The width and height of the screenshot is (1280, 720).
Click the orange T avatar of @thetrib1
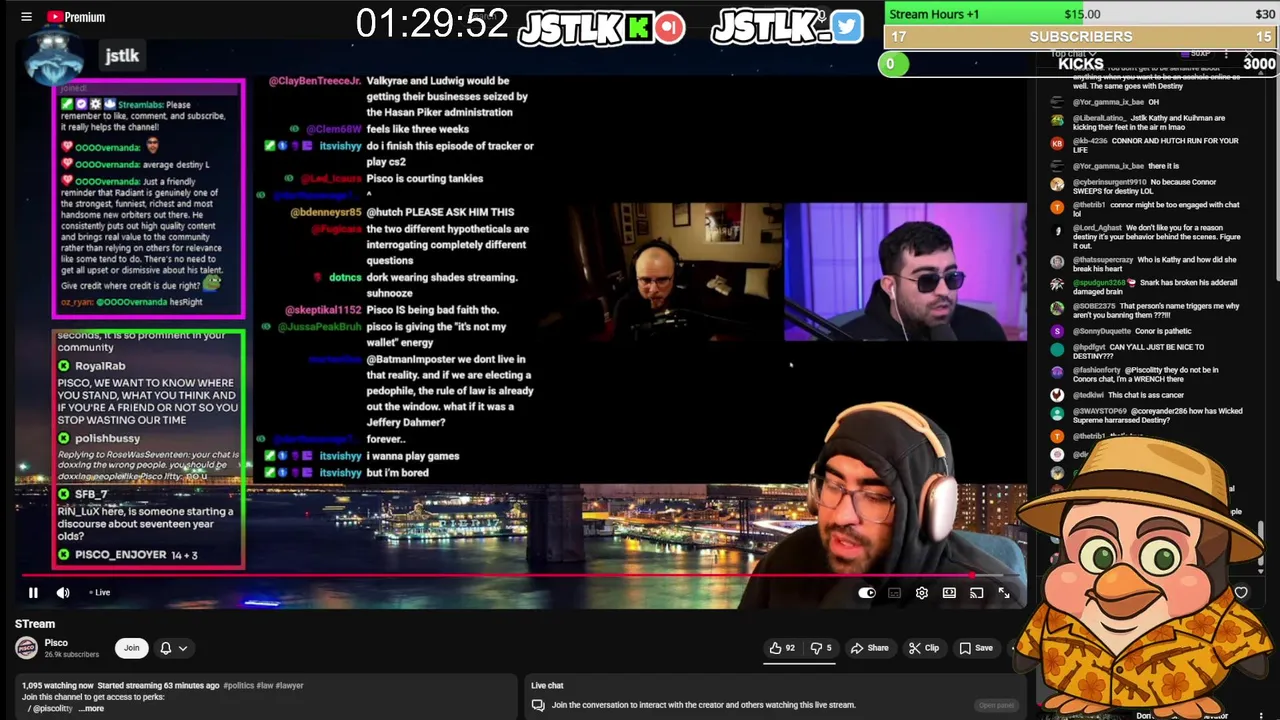pyautogui.click(x=1057, y=207)
